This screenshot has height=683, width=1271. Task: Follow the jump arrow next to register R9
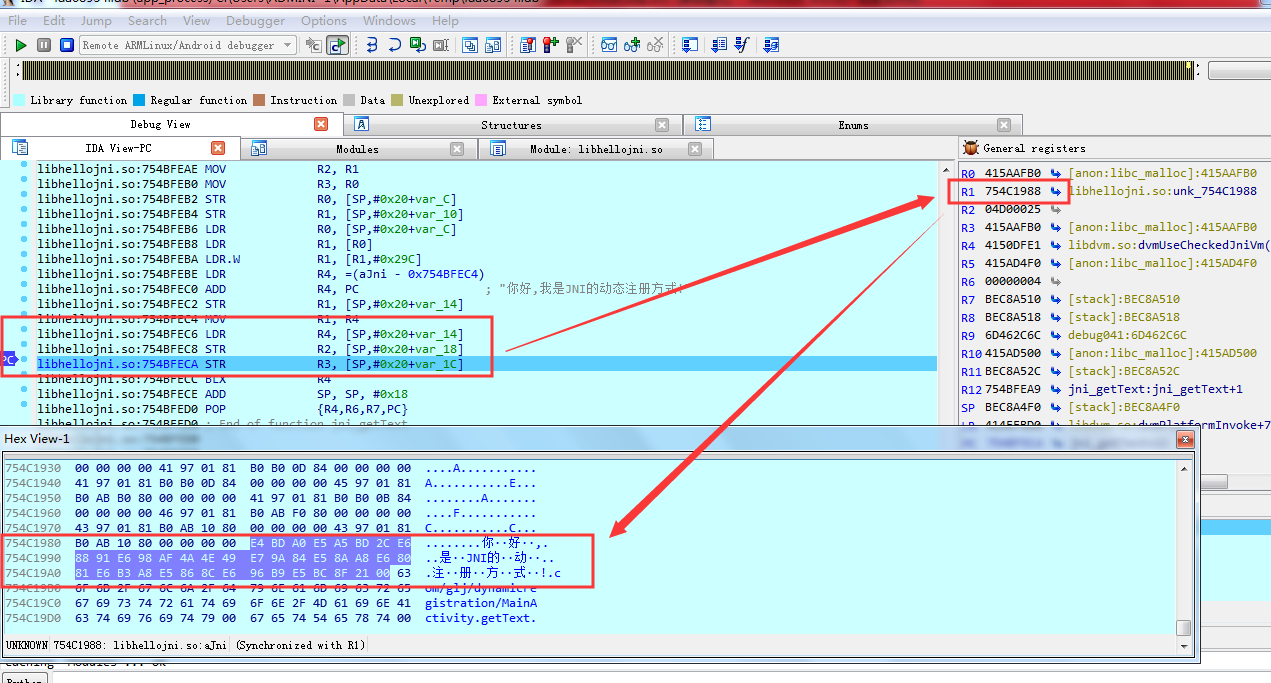coord(1055,336)
